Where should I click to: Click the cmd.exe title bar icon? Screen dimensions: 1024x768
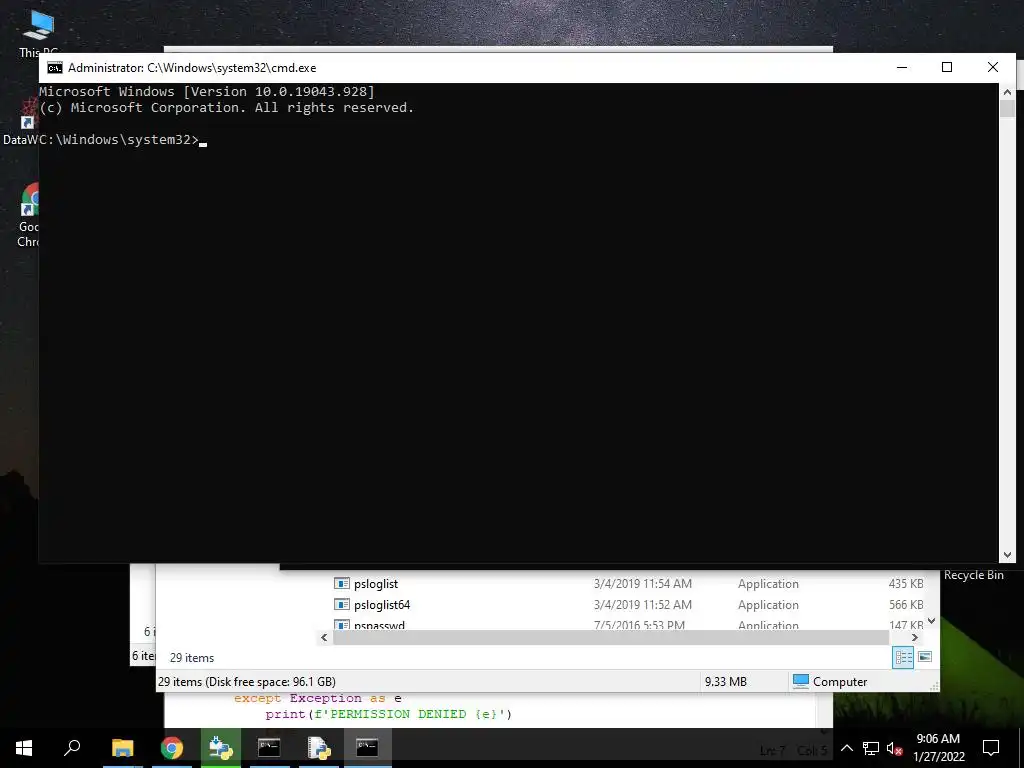click(55, 68)
